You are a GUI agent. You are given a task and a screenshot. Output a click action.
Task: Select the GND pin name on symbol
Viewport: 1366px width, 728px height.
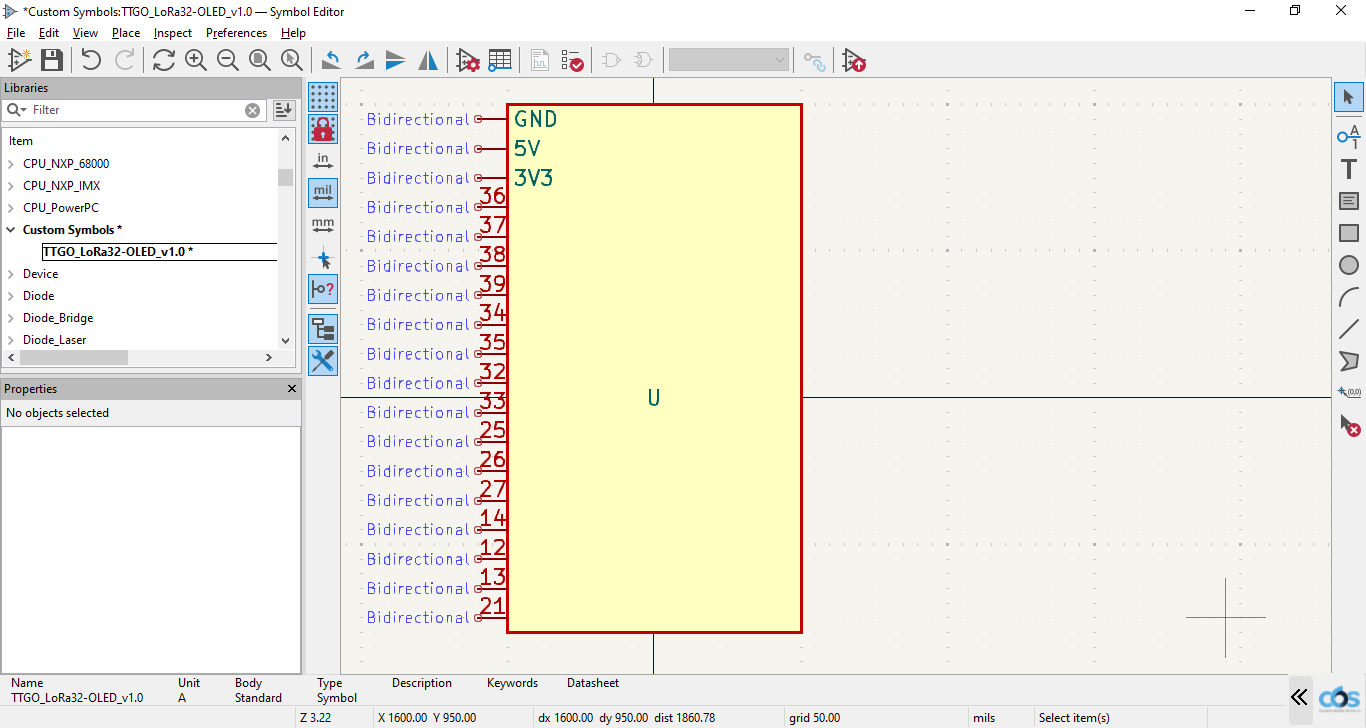coord(536,120)
